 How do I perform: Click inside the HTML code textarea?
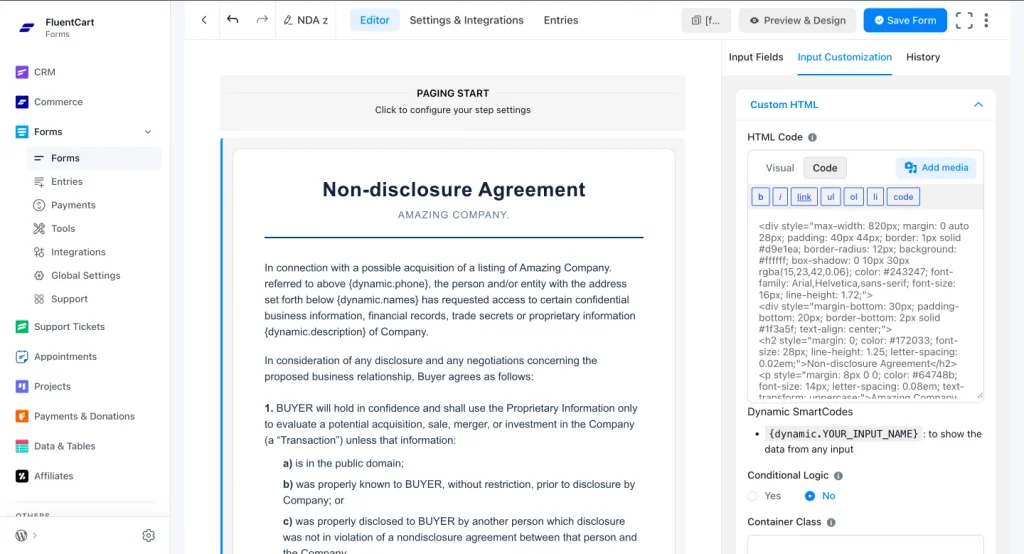point(865,306)
